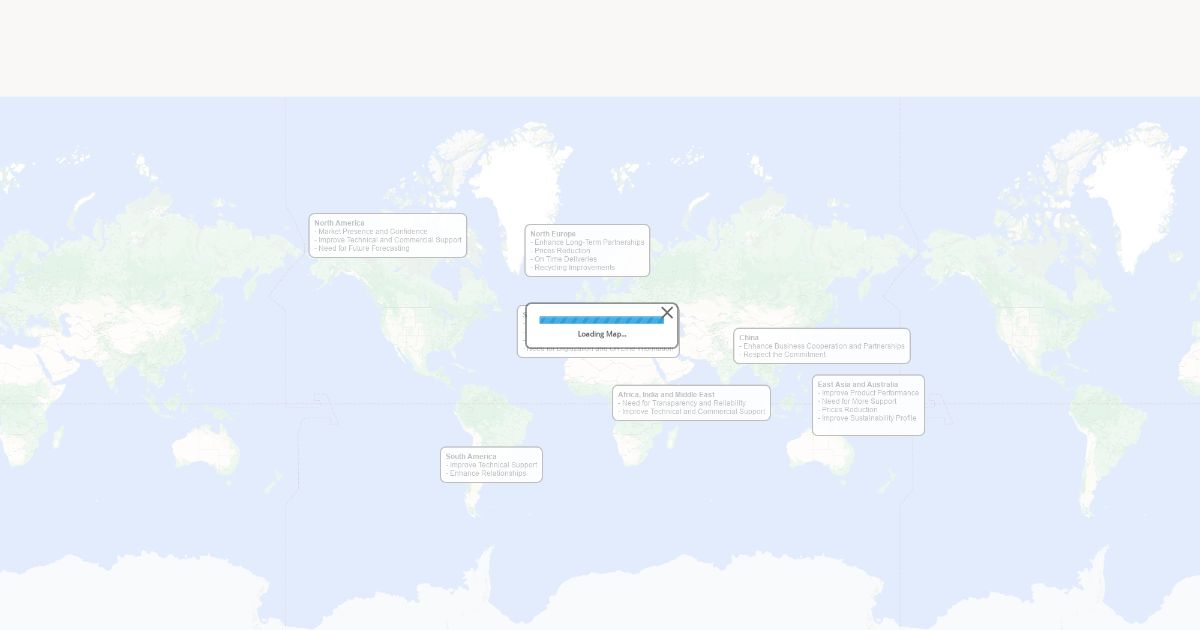
Task: Select 'East Asia and Australia' callout title
Action: [858, 384]
